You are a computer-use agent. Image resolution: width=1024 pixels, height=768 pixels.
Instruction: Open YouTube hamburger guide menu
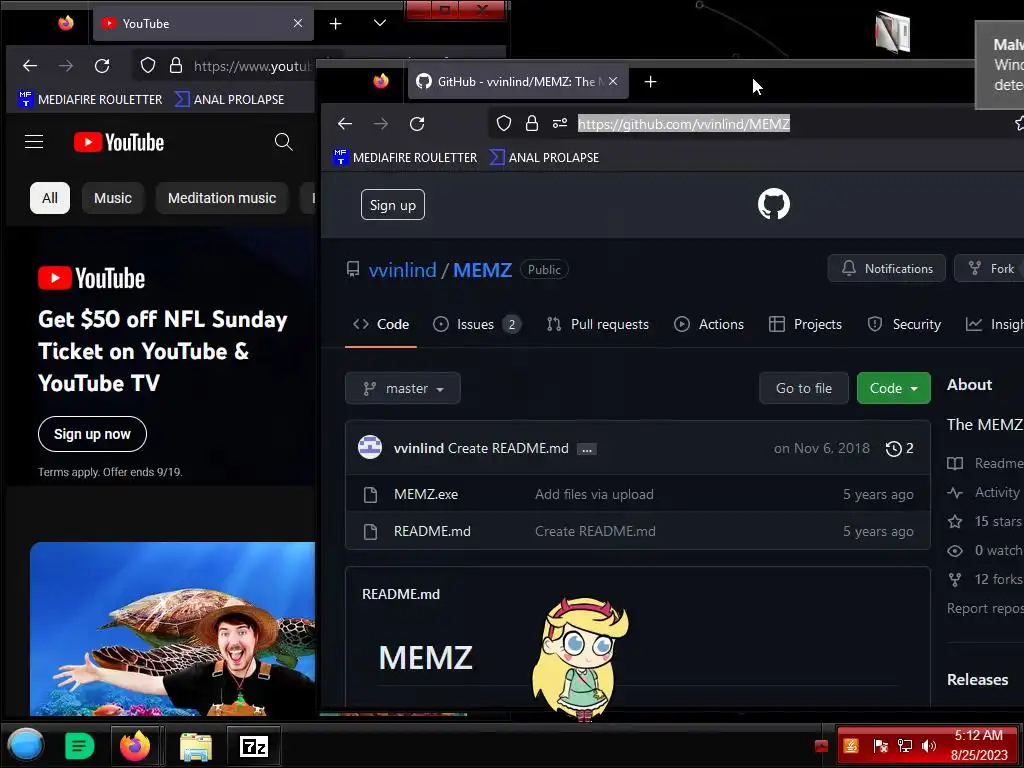tap(34, 142)
